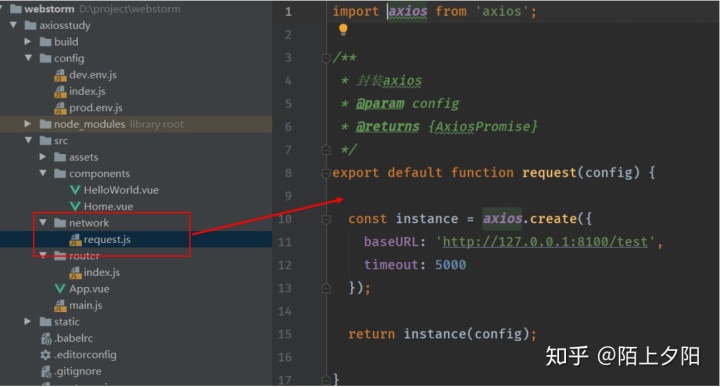This screenshot has height=387, width=720.
Task: Click the AxiosPromise type in the doc comment
Action: click(x=482, y=127)
